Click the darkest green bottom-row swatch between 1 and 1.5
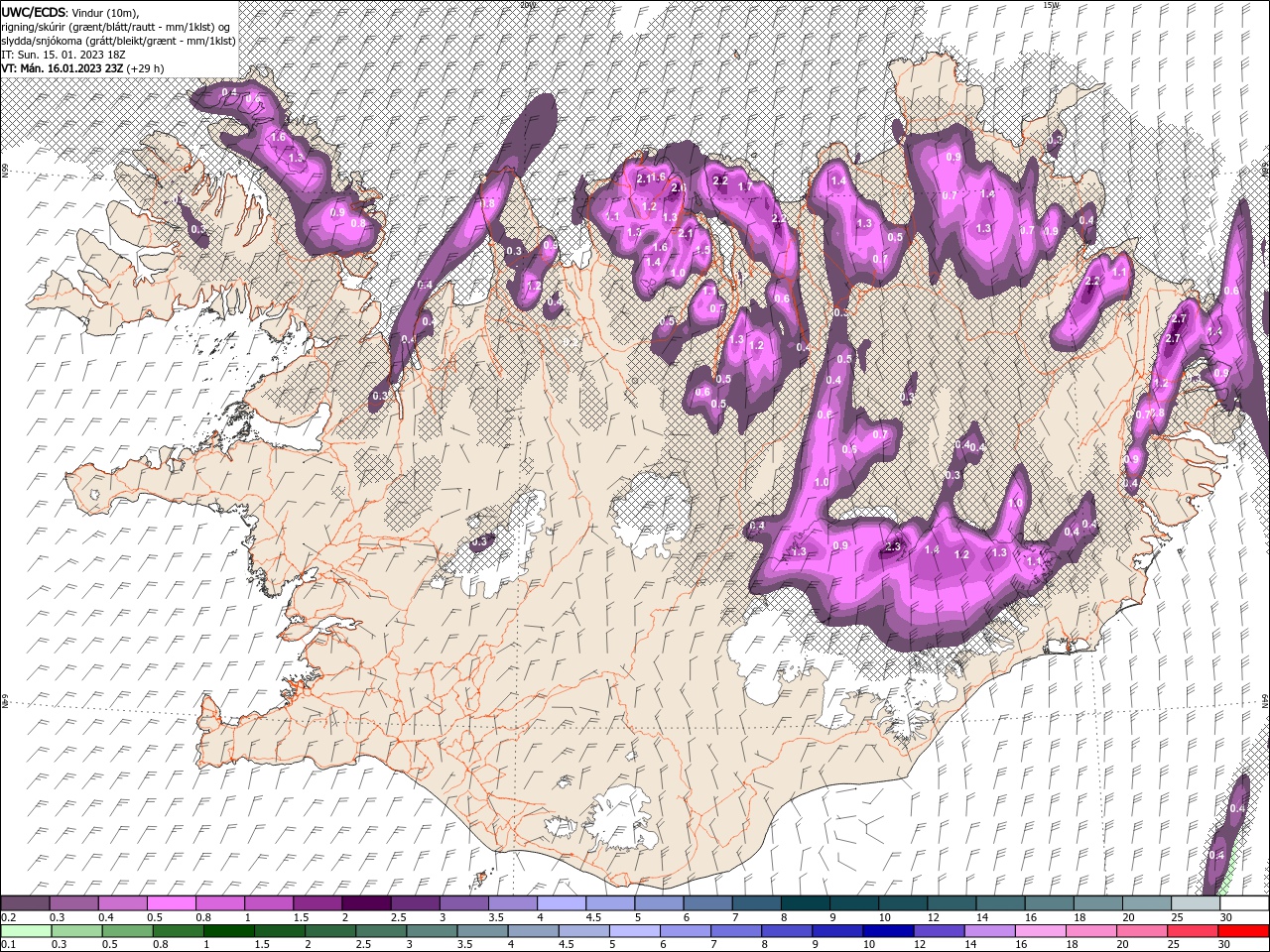1270x952 pixels. (228, 931)
